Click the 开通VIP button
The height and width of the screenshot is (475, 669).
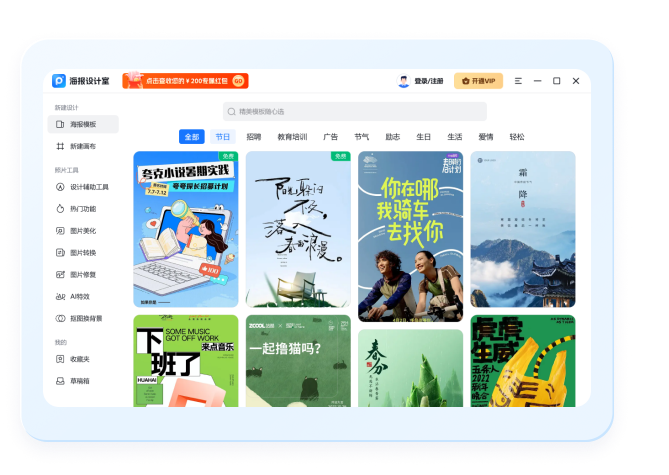pyautogui.click(x=478, y=81)
